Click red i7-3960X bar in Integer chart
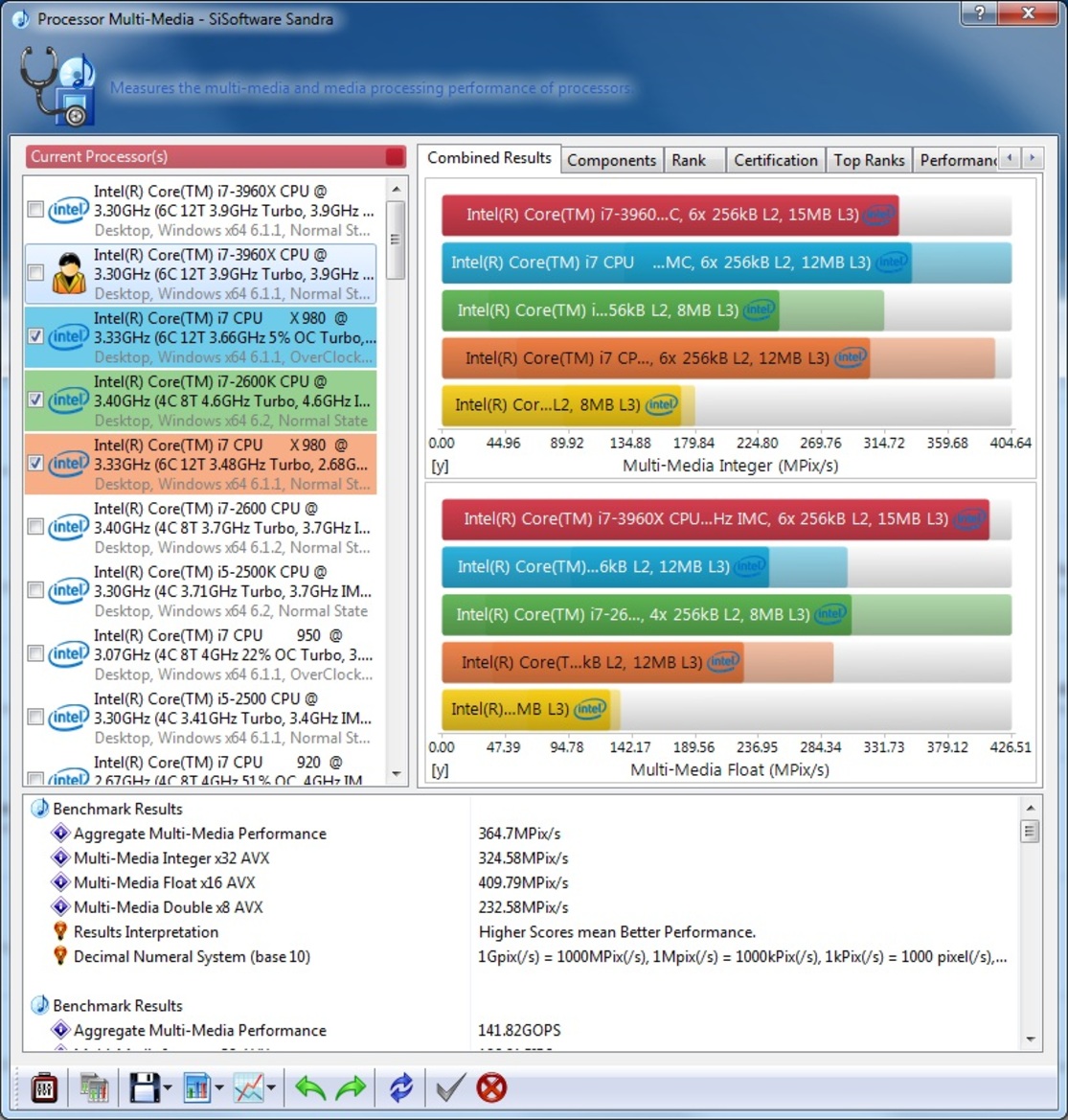1068x1120 pixels. tap(670, 215)
